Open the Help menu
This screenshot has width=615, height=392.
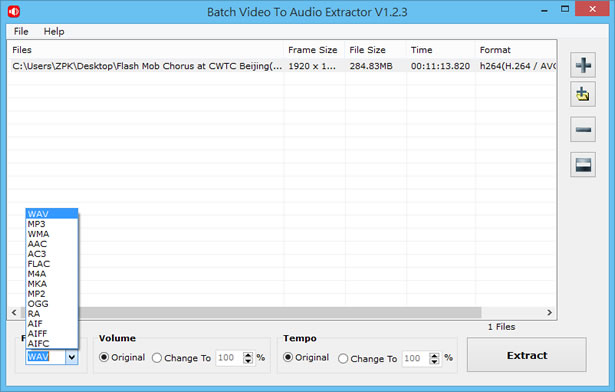tap(54, 31)
